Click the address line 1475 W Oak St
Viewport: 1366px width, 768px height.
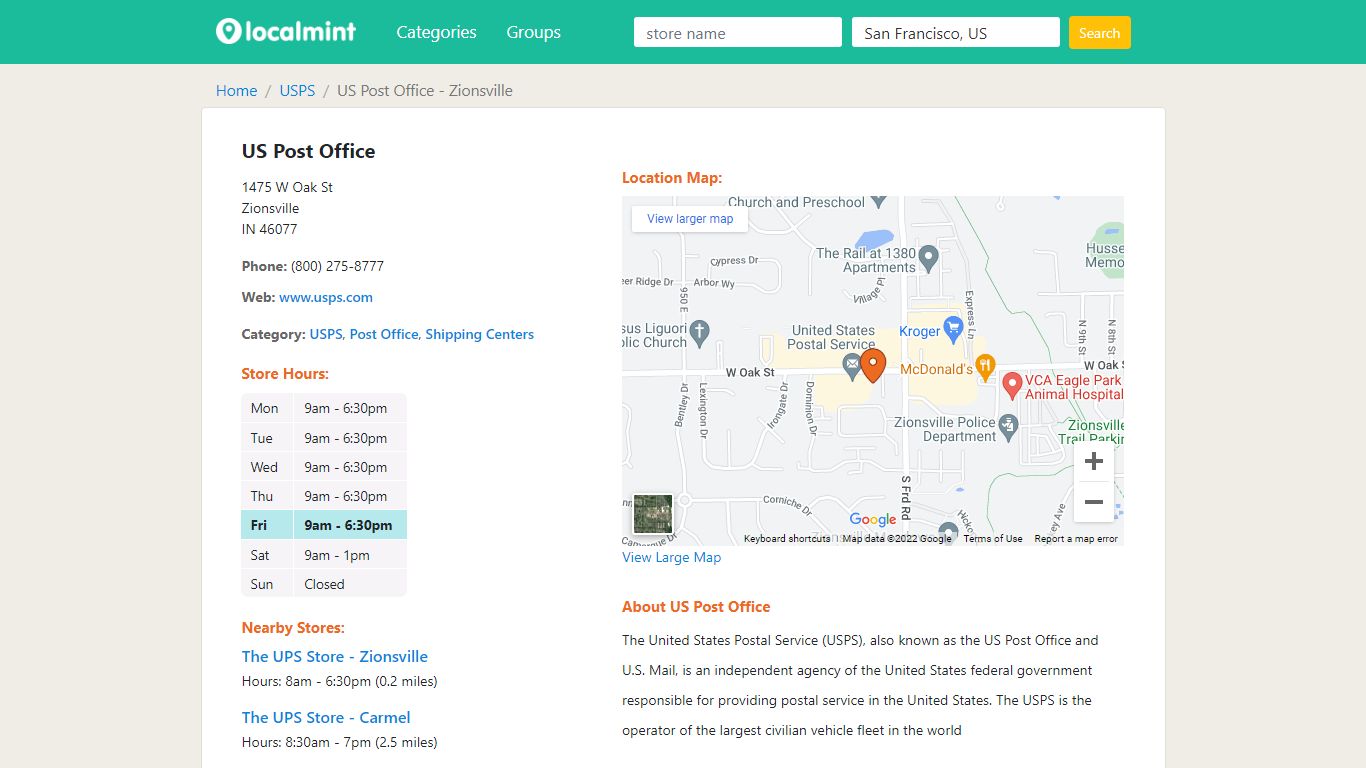pyautogui.click(x=287, y=187)
